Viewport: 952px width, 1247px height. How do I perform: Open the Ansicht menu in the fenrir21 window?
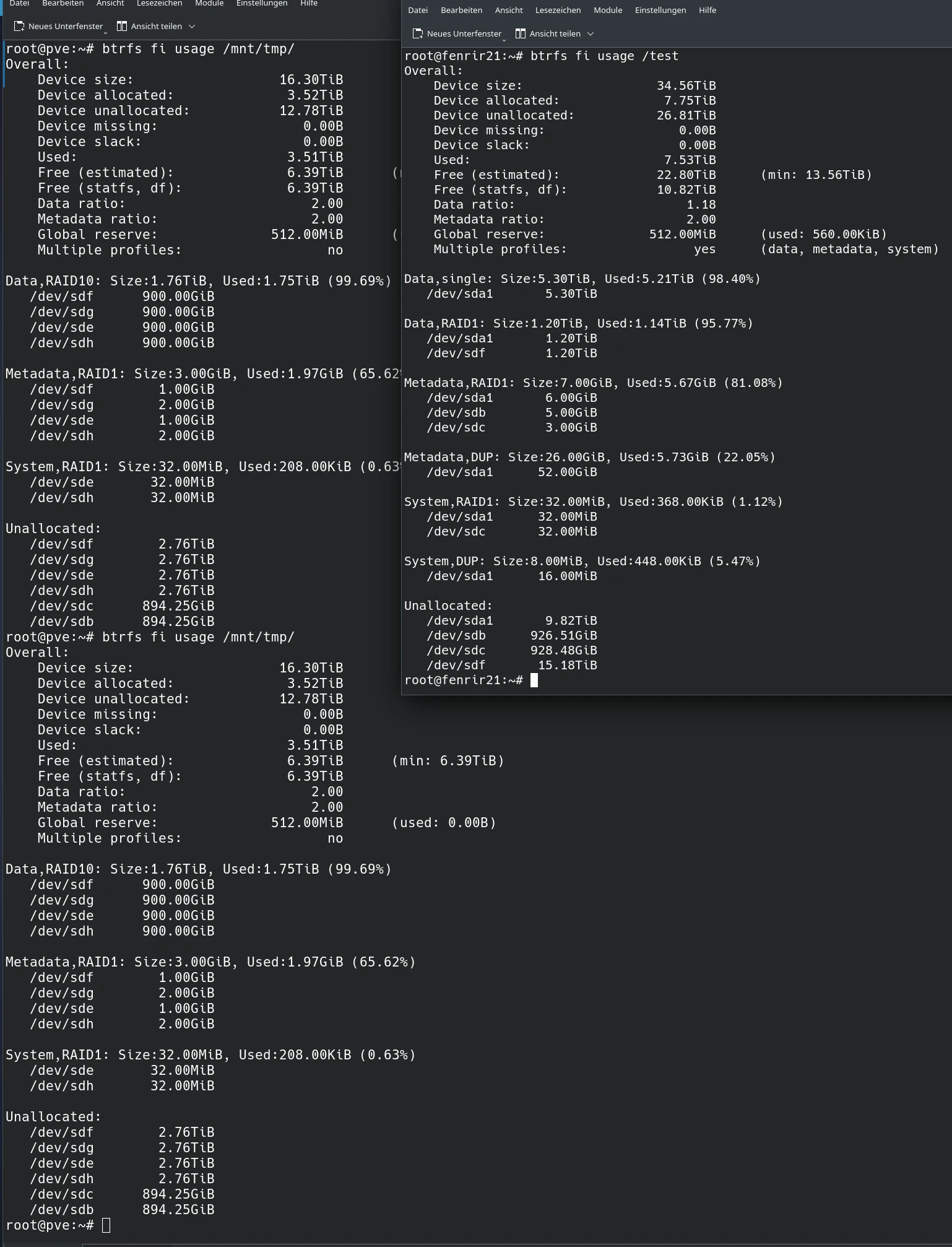click(x=508, y=10)
